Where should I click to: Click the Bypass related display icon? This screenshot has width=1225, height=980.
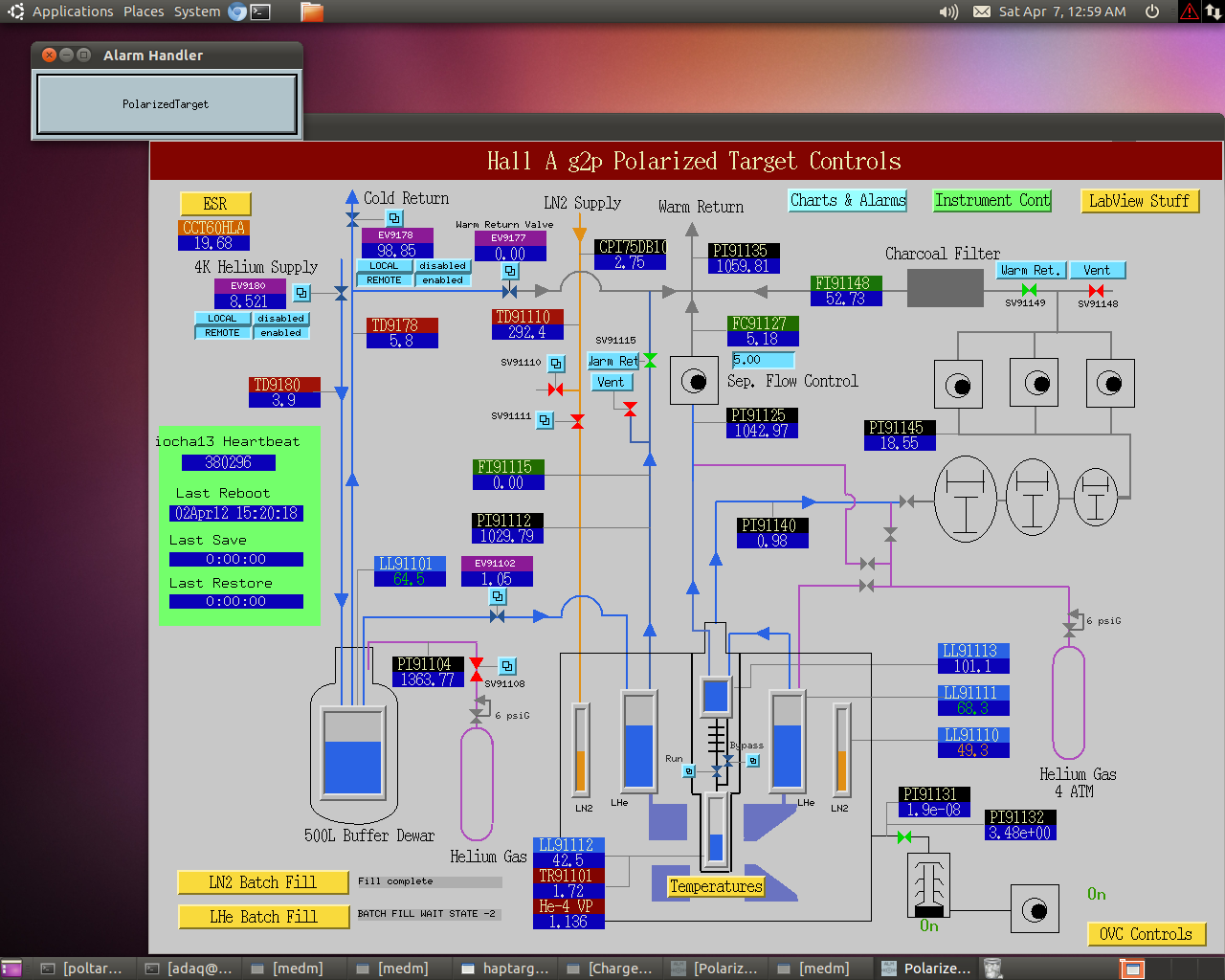753,761
